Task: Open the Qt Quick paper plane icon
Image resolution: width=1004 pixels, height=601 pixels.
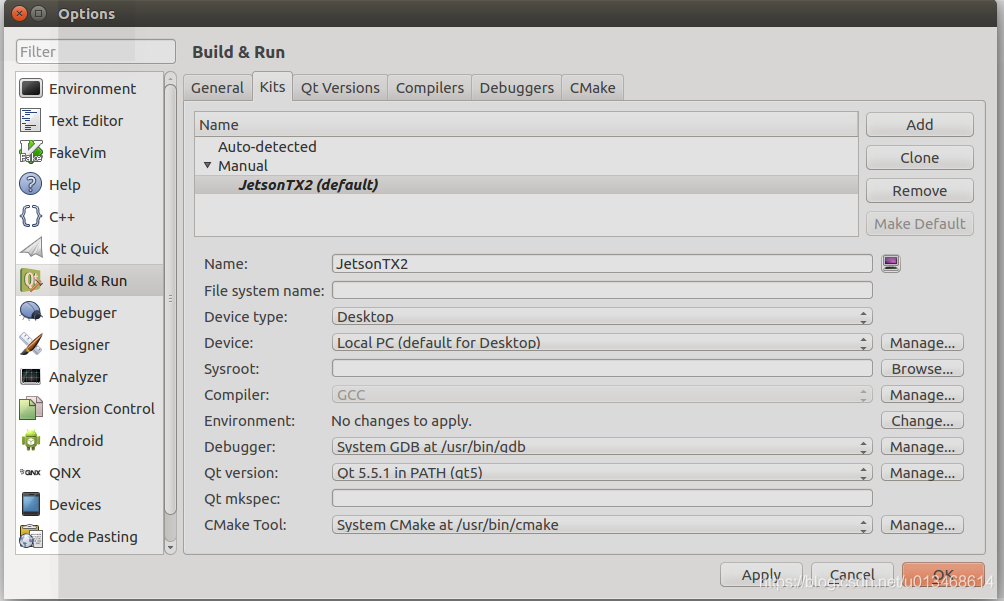Action: 31,248
